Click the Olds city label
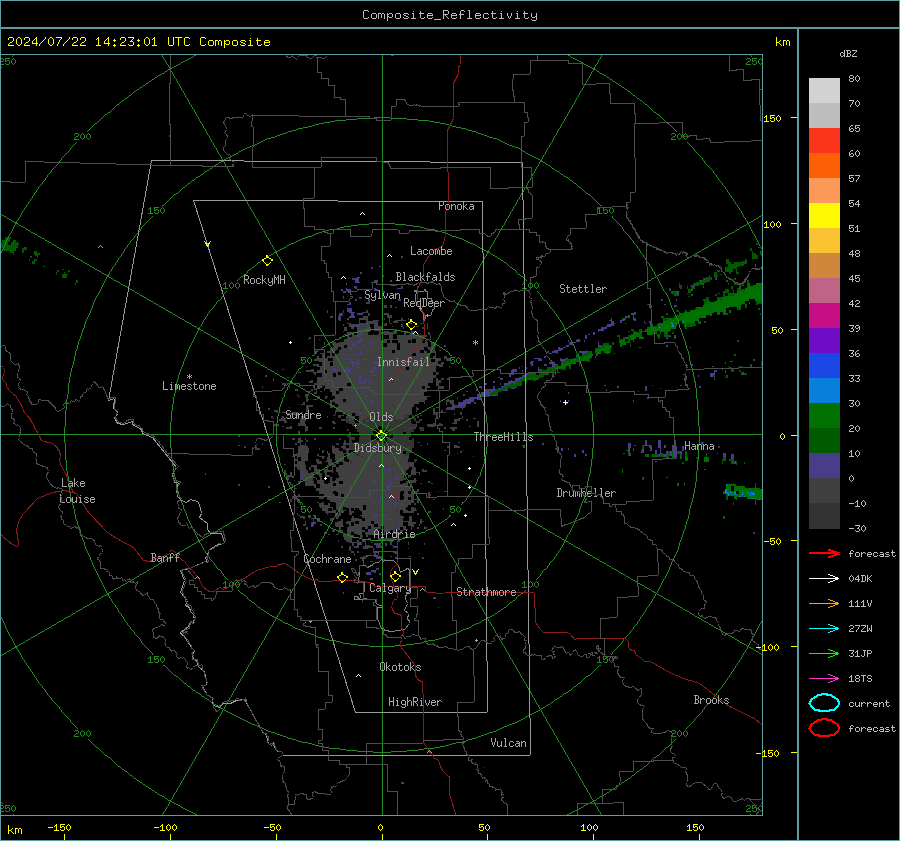 pos(381,417)
